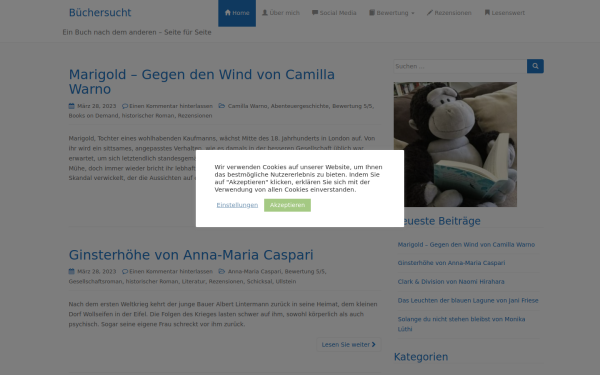The width and height of the screenshot is (600, 375).
Task: Click the folder icon of Ginsterhöhe post
Action: pyautogui.click(x=222, y=271)
